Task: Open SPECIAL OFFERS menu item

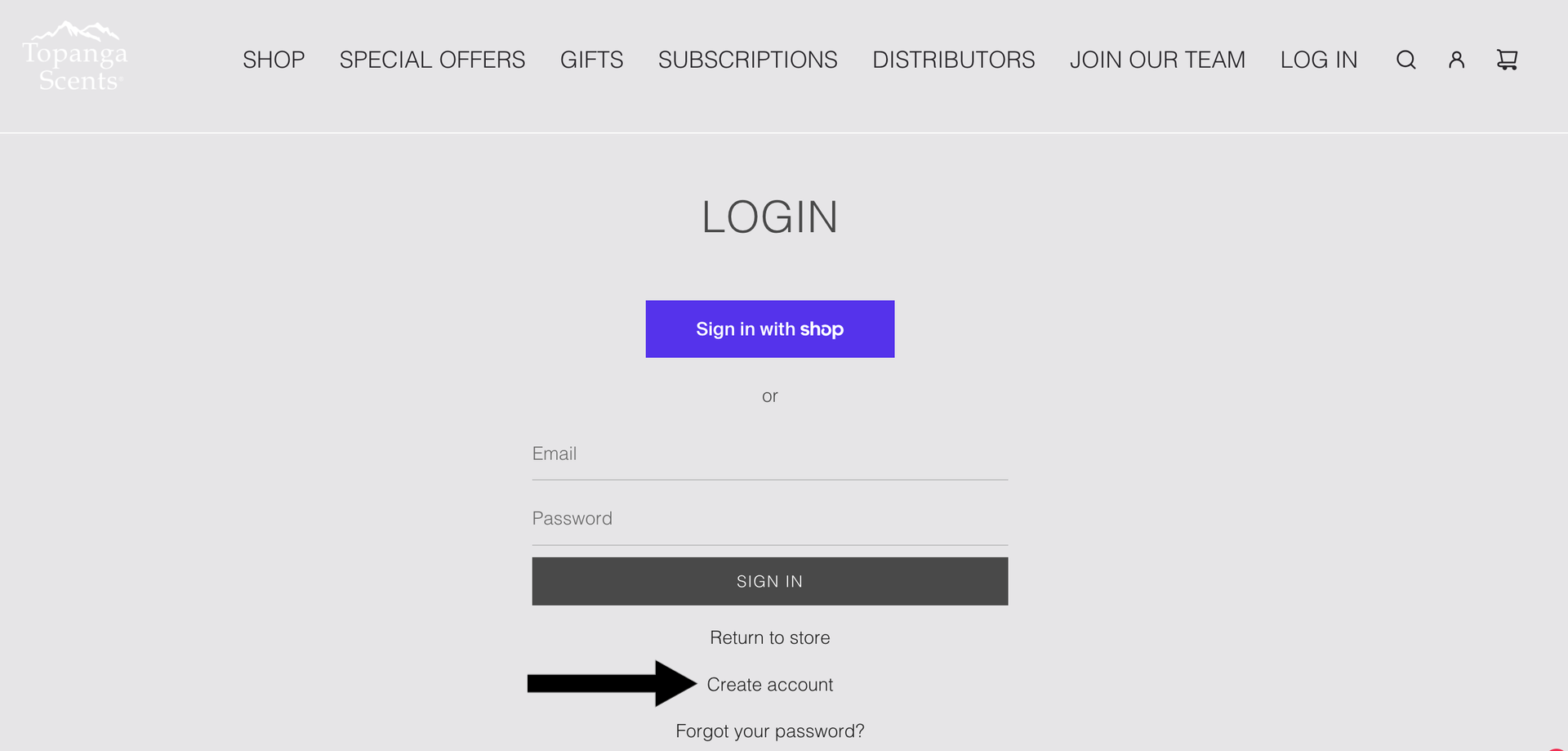Action: 432,60
